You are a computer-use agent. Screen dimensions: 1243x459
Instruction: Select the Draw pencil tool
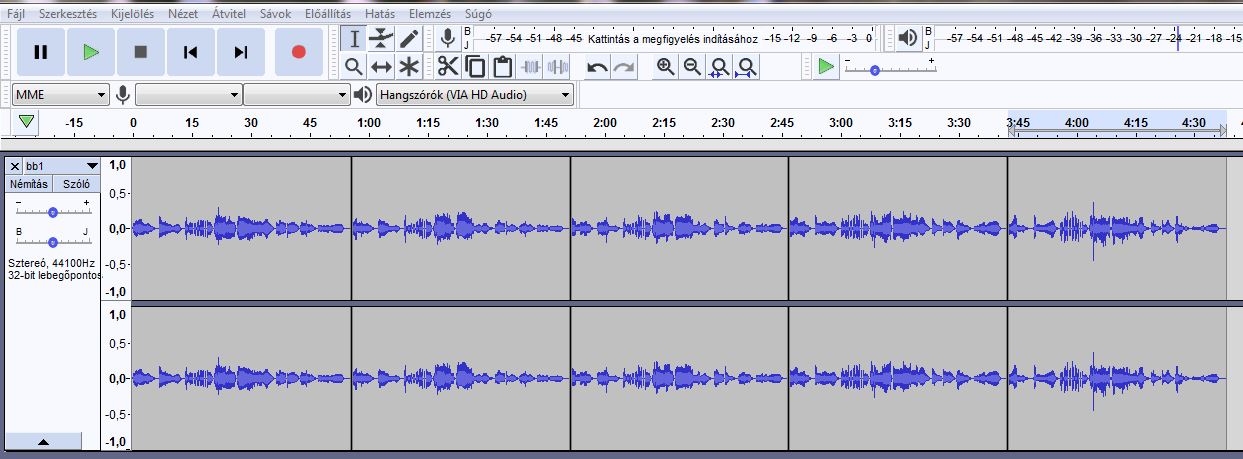click(409, 39)
